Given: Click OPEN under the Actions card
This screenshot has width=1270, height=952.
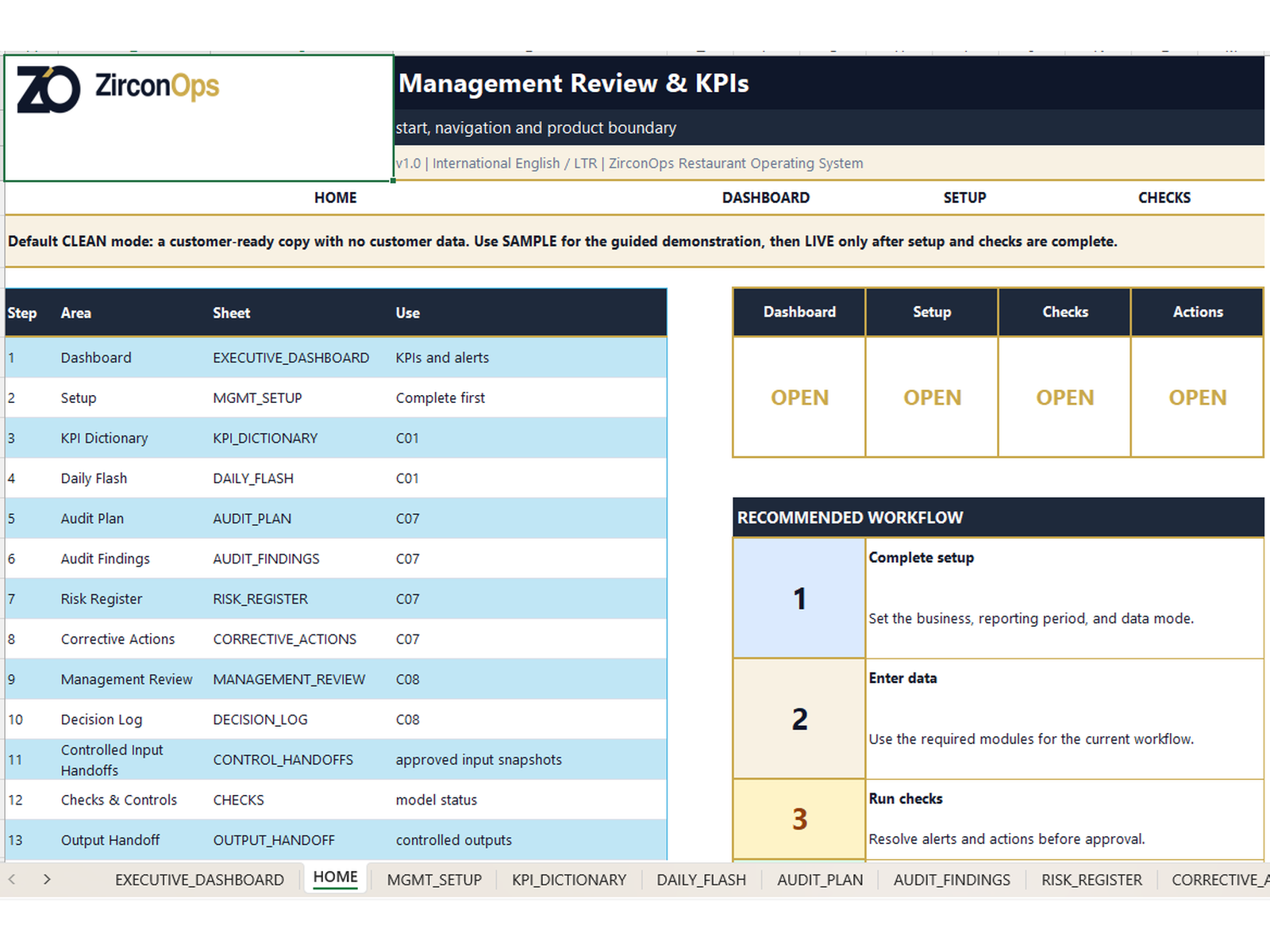Looking at the screenshot, I should (x=1197, y=397).
